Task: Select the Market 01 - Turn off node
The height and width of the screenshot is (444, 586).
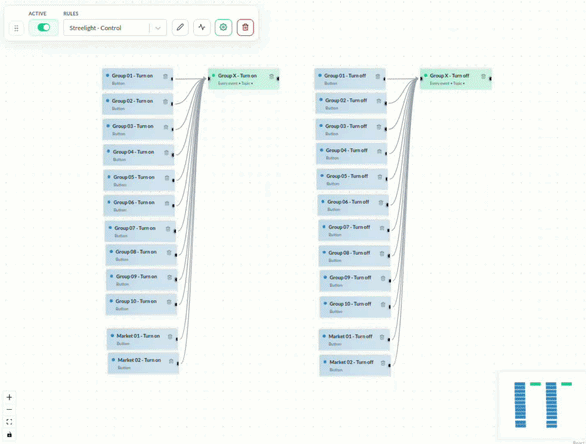Action: pos(354,340)
